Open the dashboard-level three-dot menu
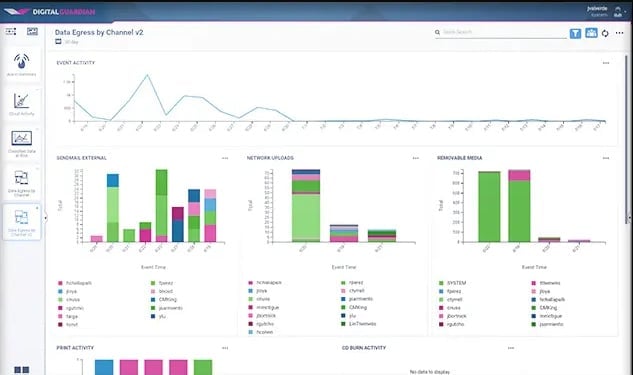This screenshot has width=633, height=375. tap(619, 33)
